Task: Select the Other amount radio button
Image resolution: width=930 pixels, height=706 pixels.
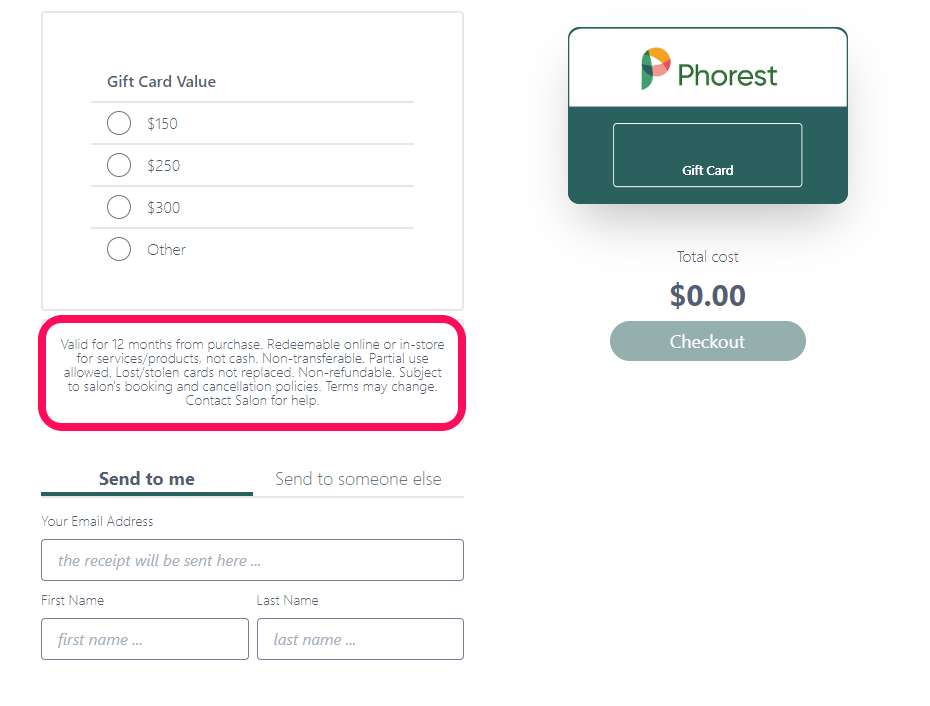Action: coord(119,249)
